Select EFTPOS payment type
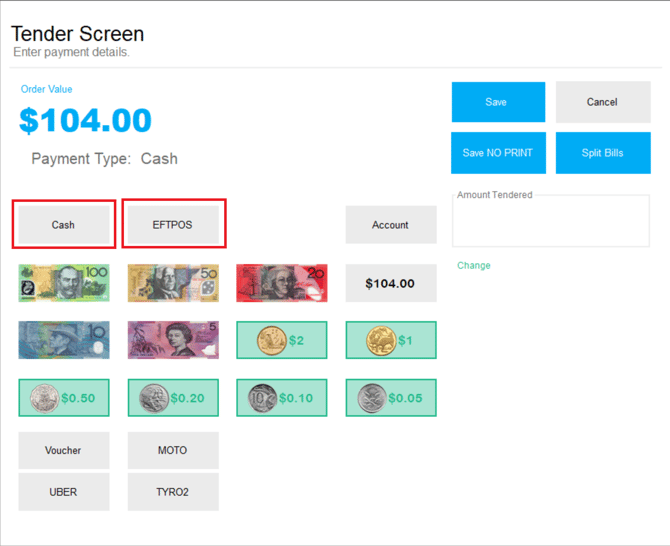Image resolution: width=670 pixels, height=546 pixels. click(173, 224)
